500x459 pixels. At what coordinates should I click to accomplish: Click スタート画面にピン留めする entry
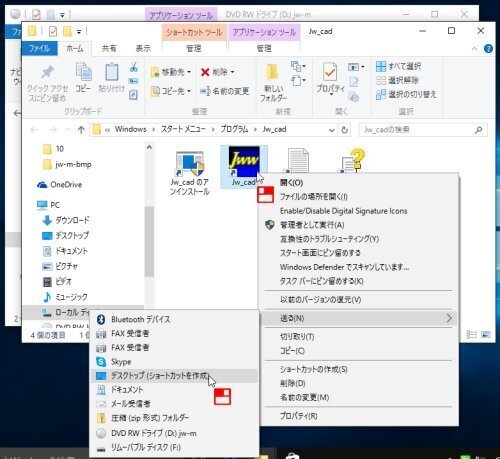pyautogui.click(x=359, y=253)
